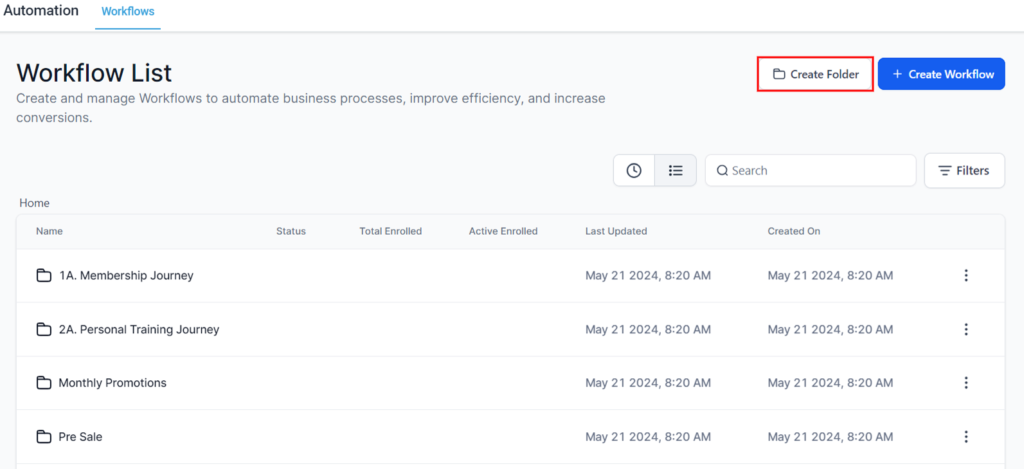Screen dimensions: 1024x469
Task: Sort by the Last Updated column header
Action: click(616, 231)
